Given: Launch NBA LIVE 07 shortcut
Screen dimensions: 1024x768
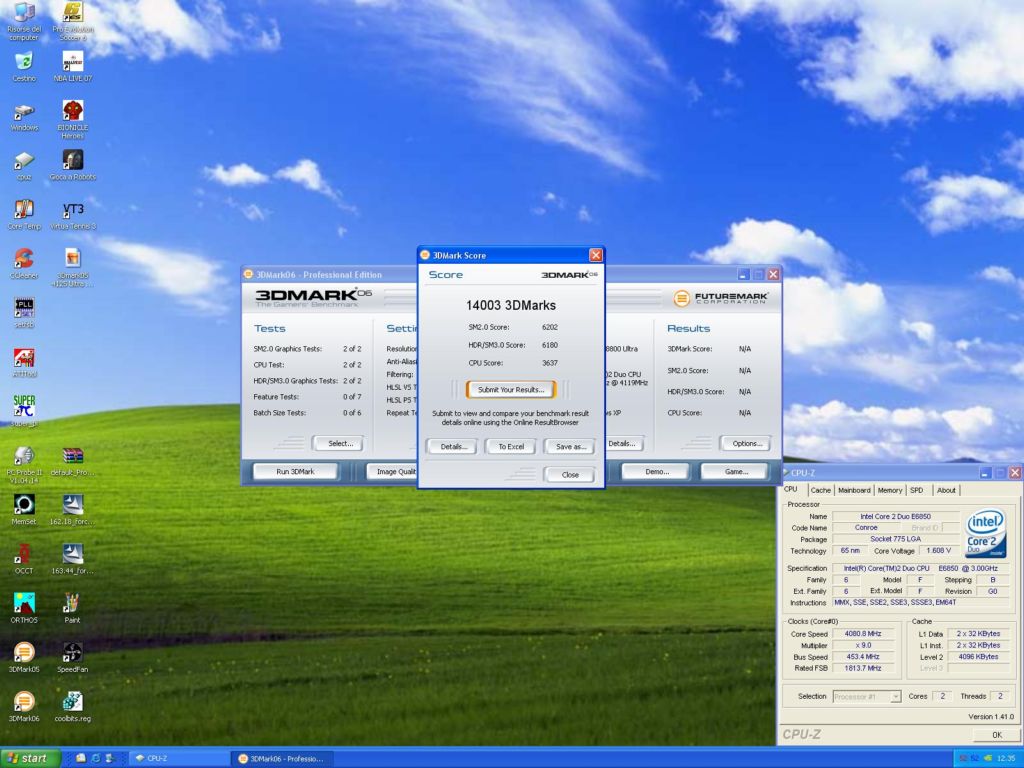Looking at the screenshot, I should (x=72, y=66).
